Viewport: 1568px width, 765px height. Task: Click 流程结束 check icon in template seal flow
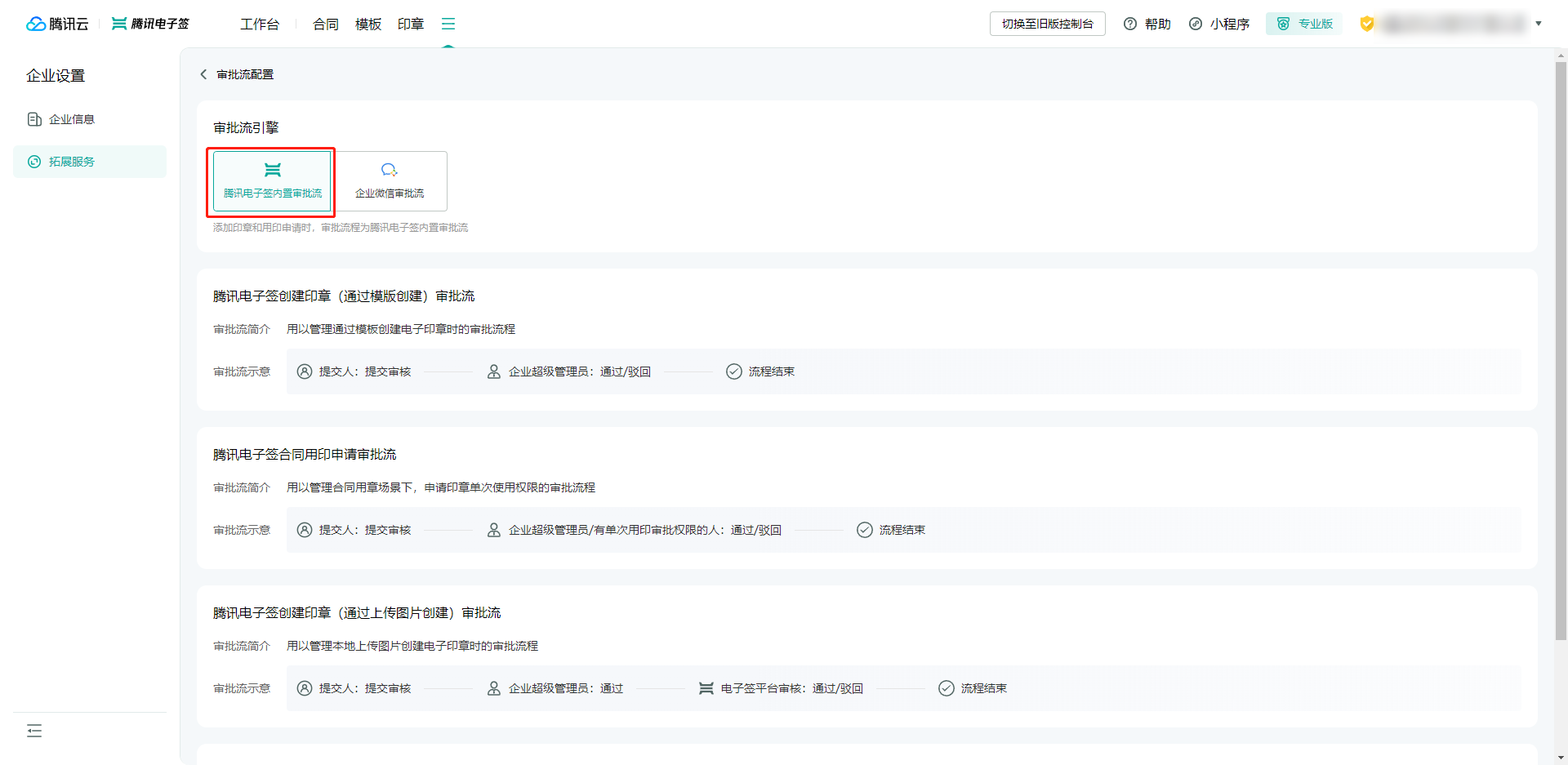coord(734,371)
